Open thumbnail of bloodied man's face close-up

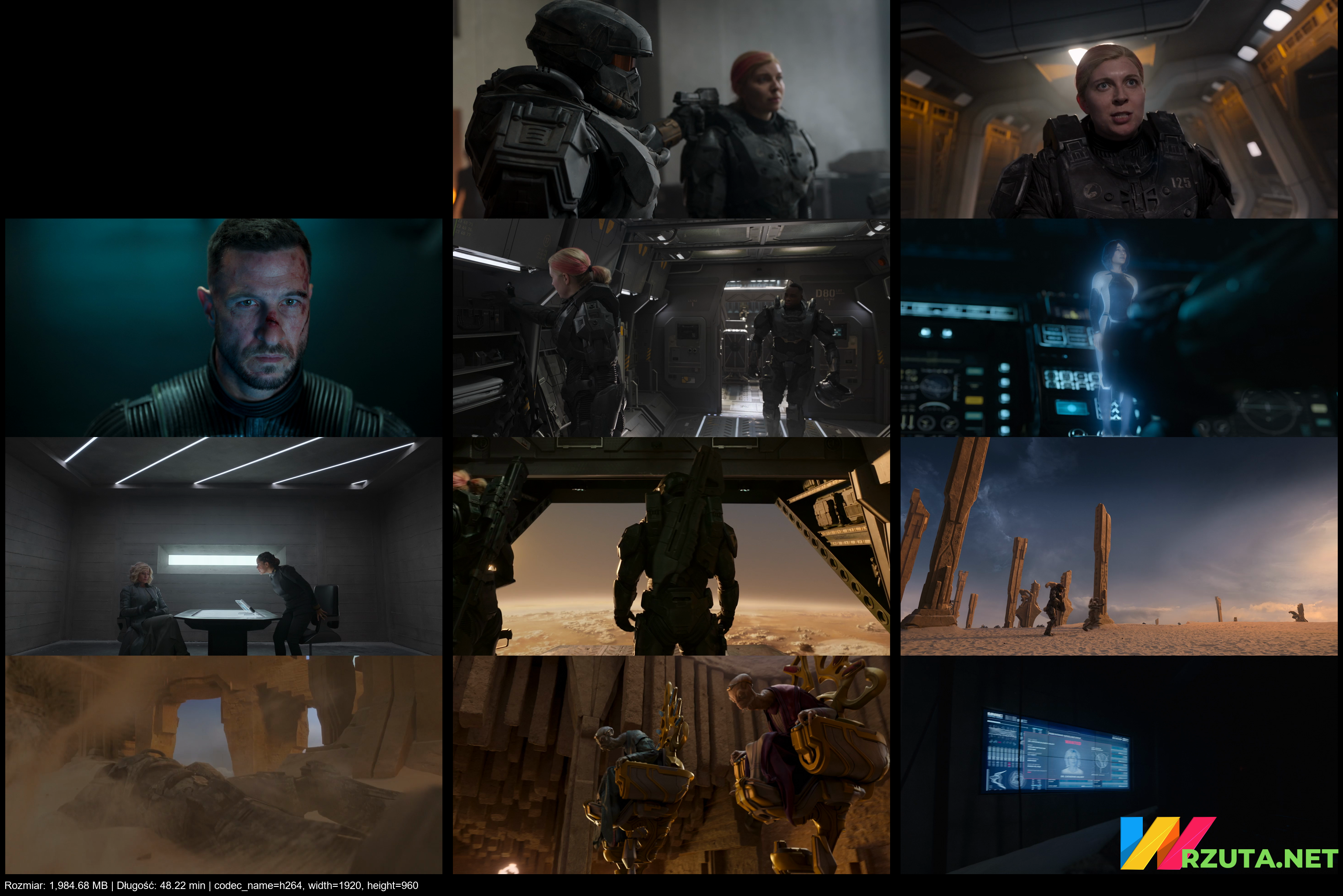point(223,327)
